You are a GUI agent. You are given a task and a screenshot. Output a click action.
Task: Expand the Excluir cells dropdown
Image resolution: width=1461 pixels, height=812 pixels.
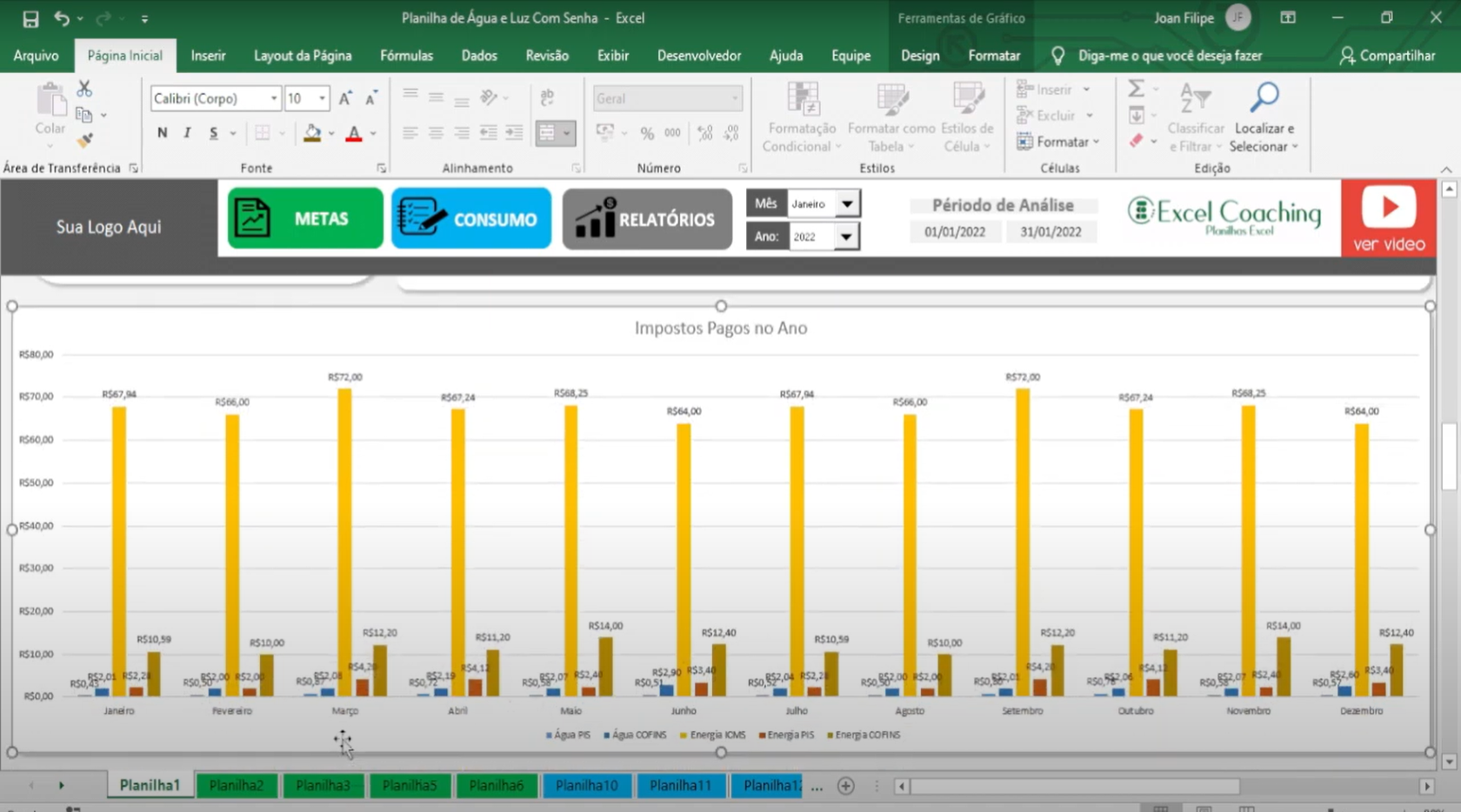[x=1089, y=116]
